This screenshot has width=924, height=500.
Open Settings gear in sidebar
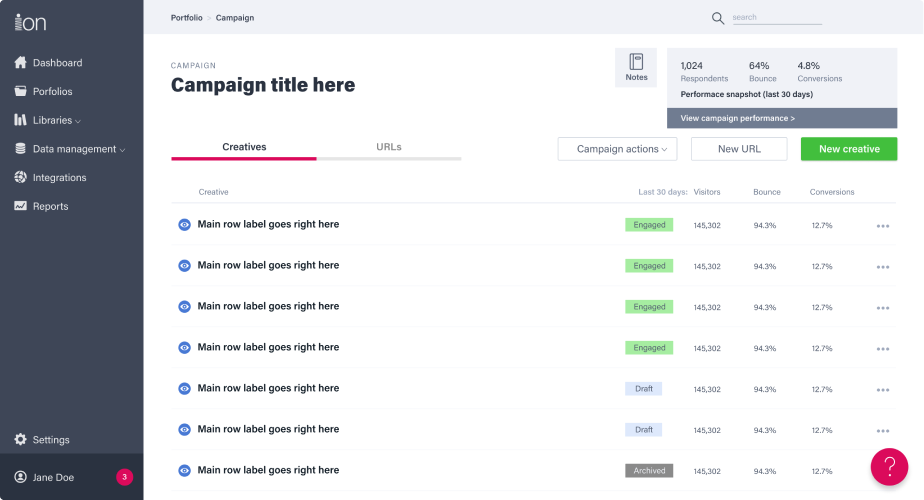click(x=21, y=439)
